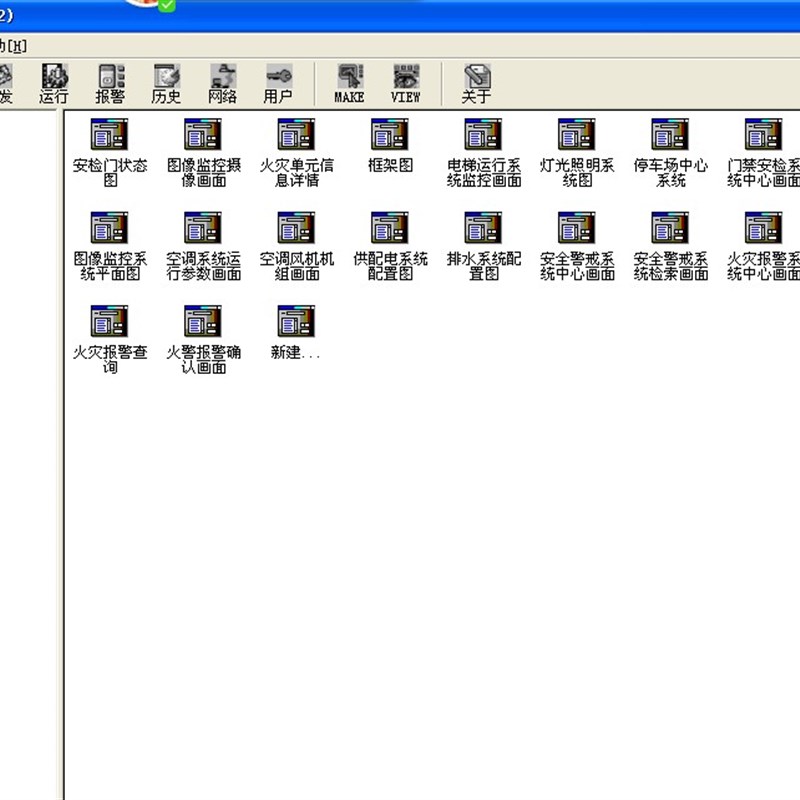The height and width of the screenshot is (800, 800).
Task: Select the 网络 (Network) toolbar icon
Action: coord(222,84)
